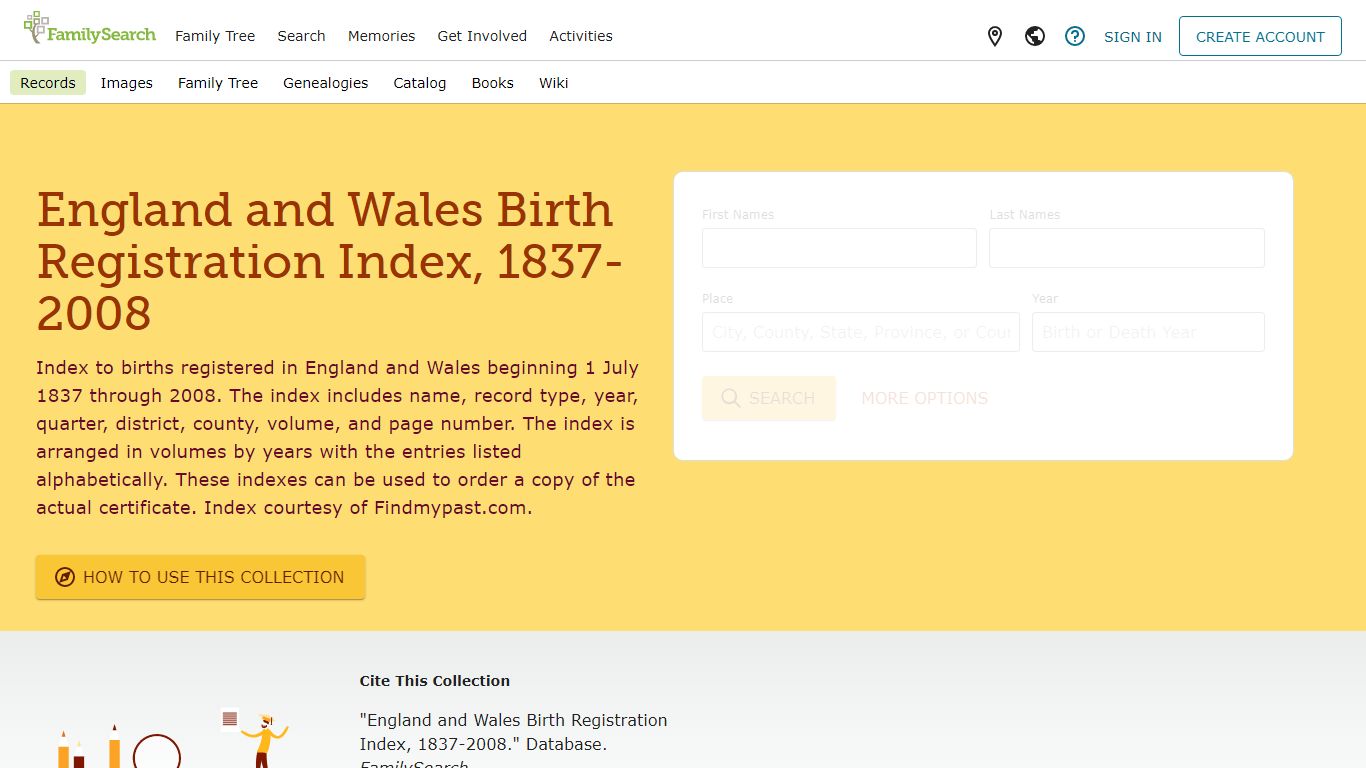Switch to the Catalog tab
This screenshot has height=768, width=1366.
[x=420, y=83]
